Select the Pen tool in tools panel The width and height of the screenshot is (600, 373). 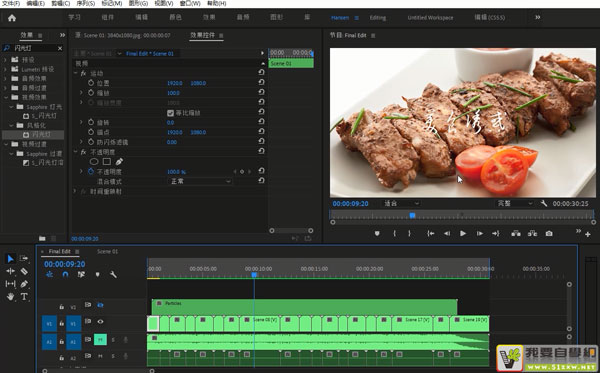24,284
